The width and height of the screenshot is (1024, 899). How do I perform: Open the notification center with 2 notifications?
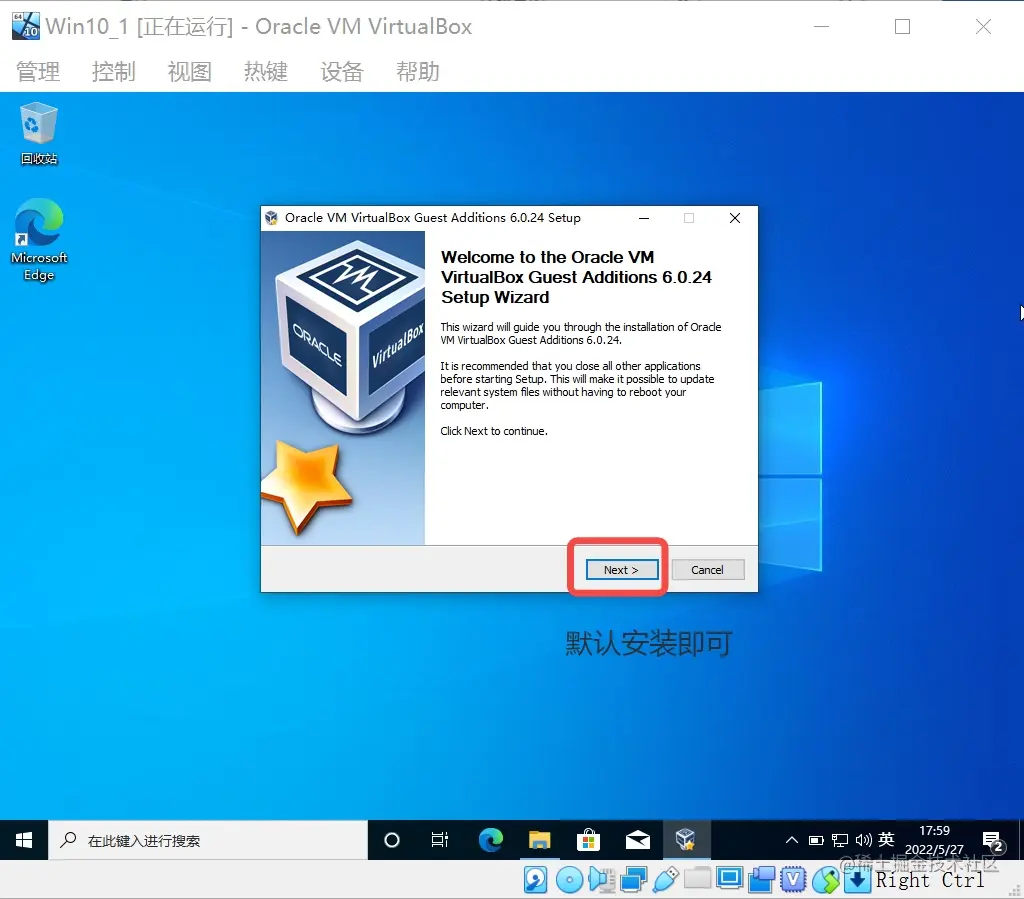click(993, 841)
